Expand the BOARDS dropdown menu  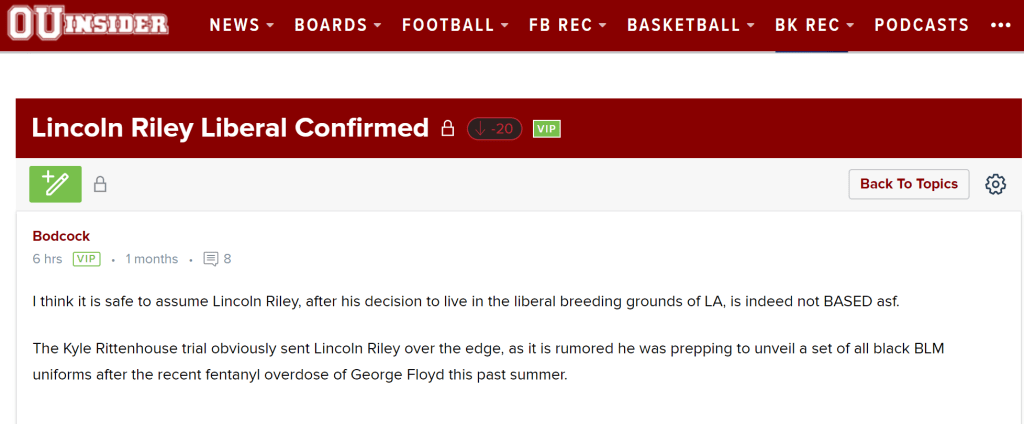pos(337,25)
